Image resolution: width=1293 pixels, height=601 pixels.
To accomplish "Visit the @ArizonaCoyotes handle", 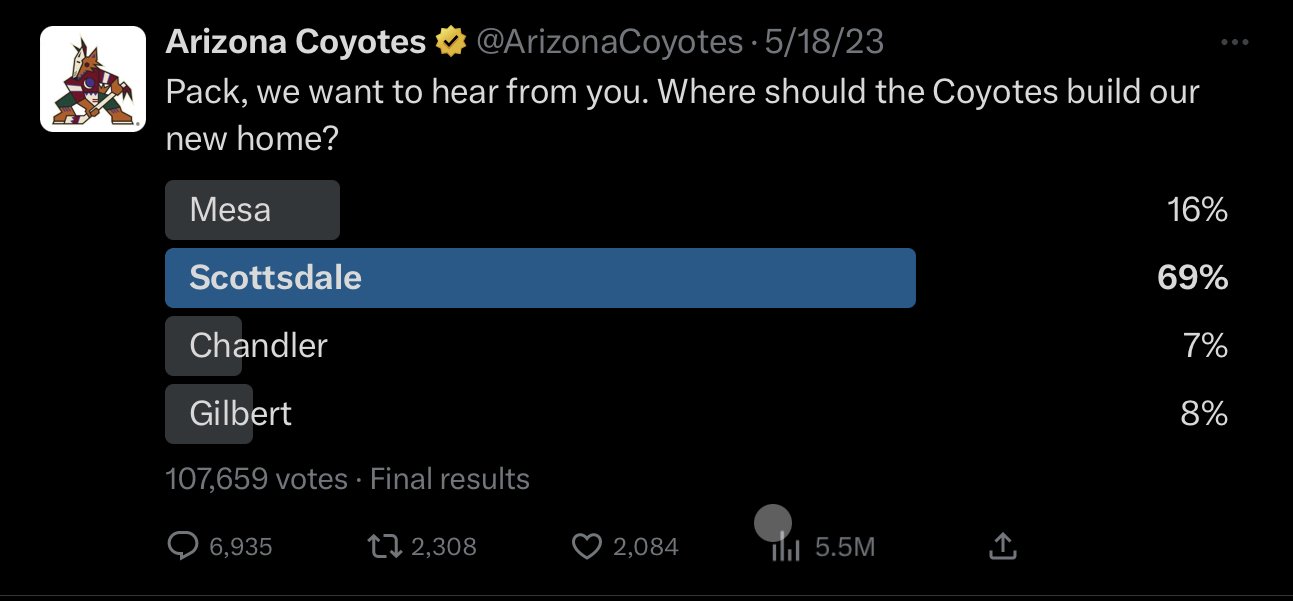I will tap(609, 42).
